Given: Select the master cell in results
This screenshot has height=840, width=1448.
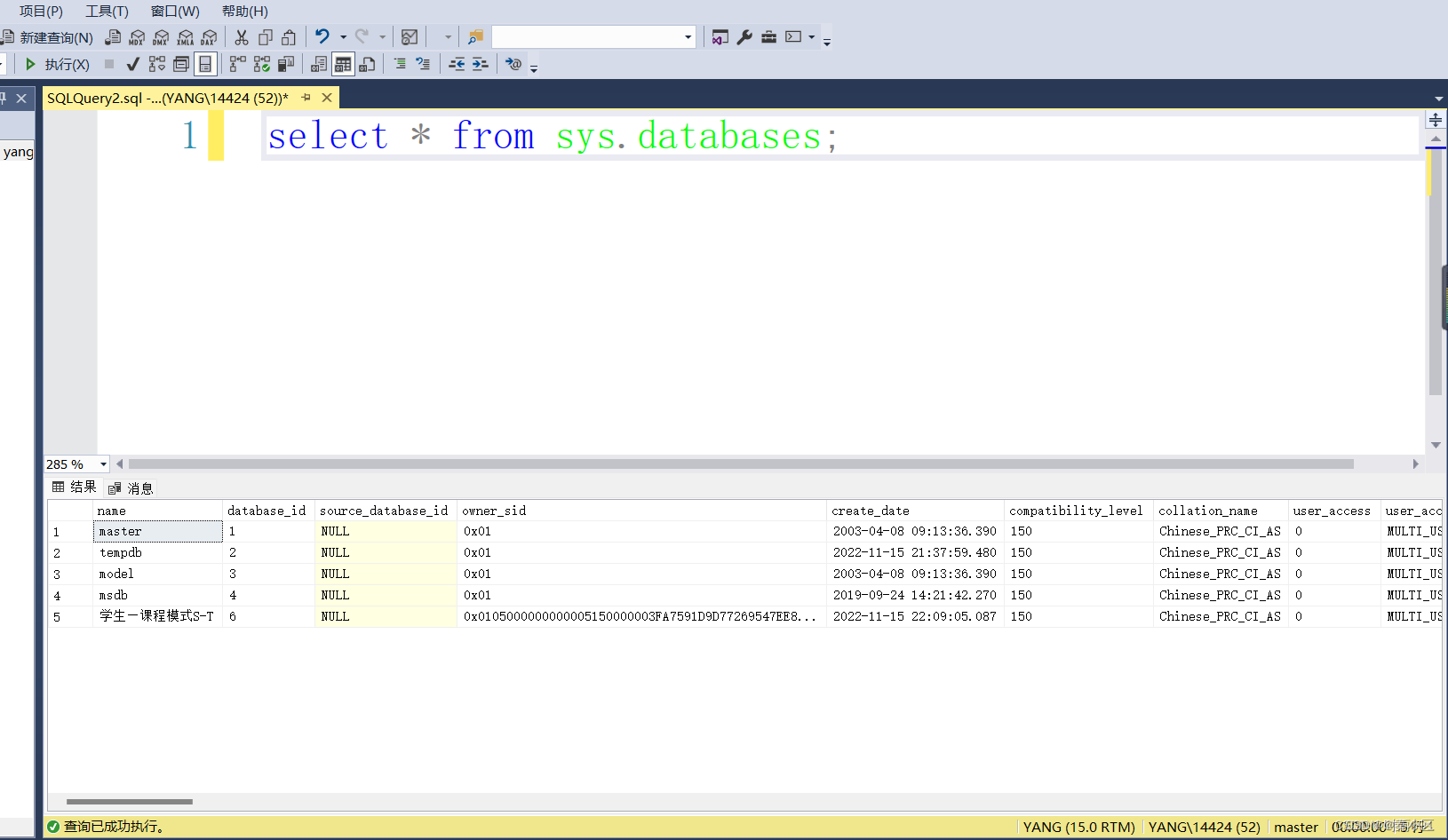Looking at the screenshot, I should coord(157,531).
